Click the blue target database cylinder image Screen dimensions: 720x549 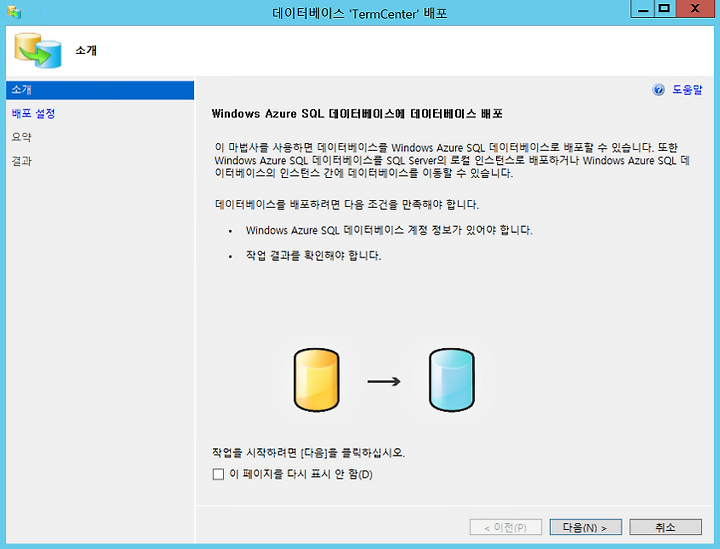click(452, 380)
